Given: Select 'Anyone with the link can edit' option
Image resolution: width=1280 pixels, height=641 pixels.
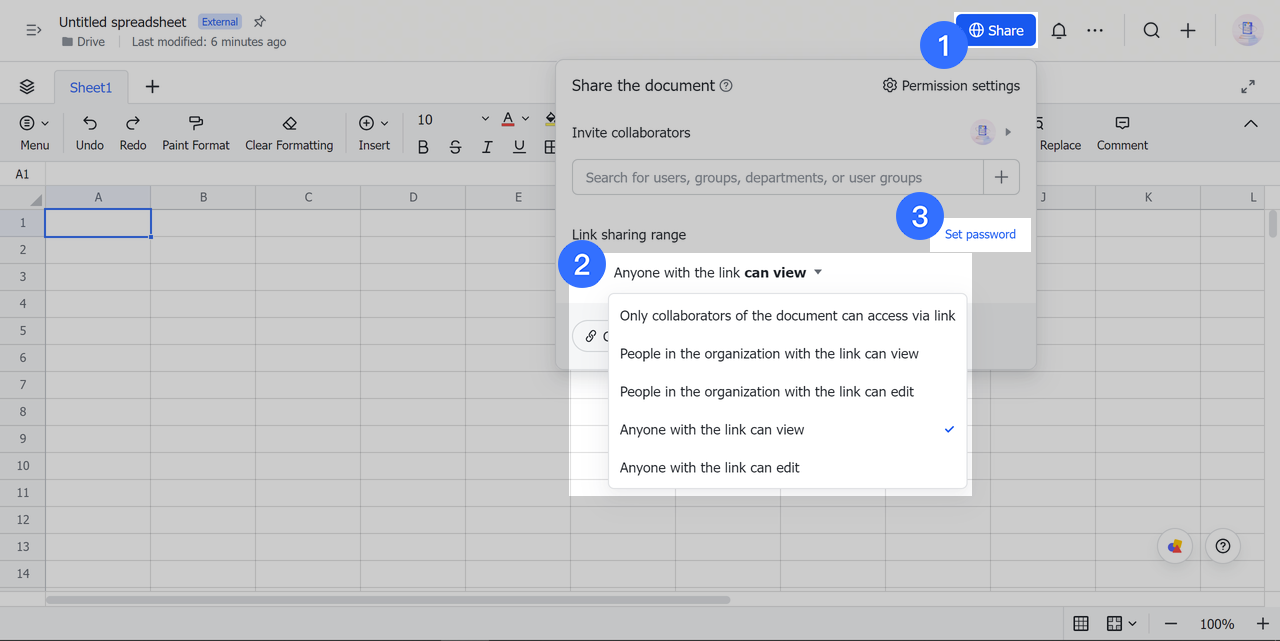Looking at the screenshot, I should tap(711, 467).
